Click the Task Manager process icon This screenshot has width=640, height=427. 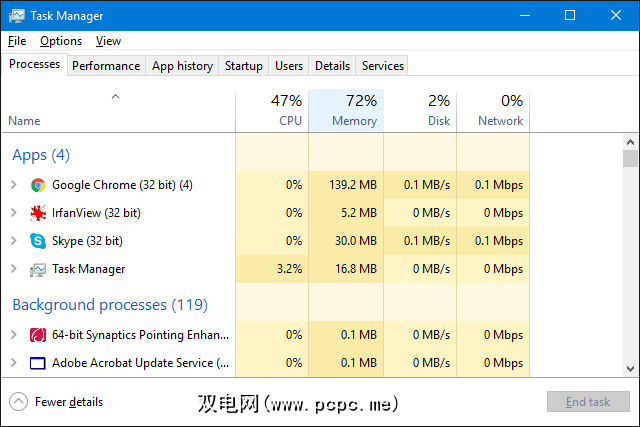38,269
